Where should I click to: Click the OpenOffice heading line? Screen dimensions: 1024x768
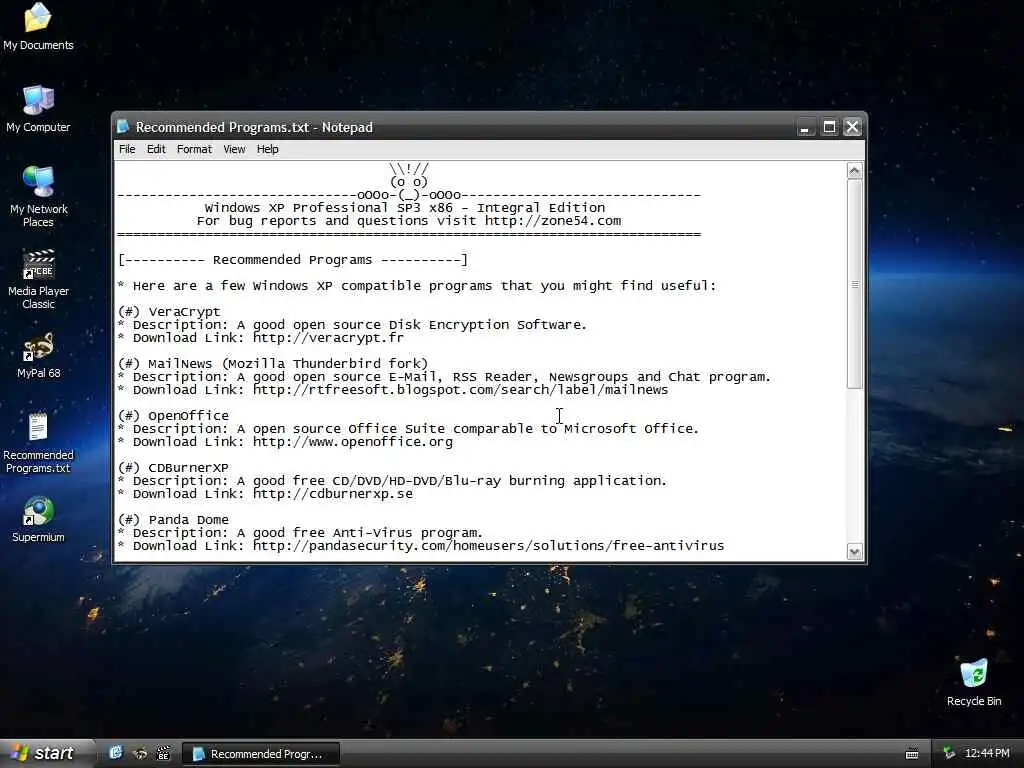[x=173, y=415]
